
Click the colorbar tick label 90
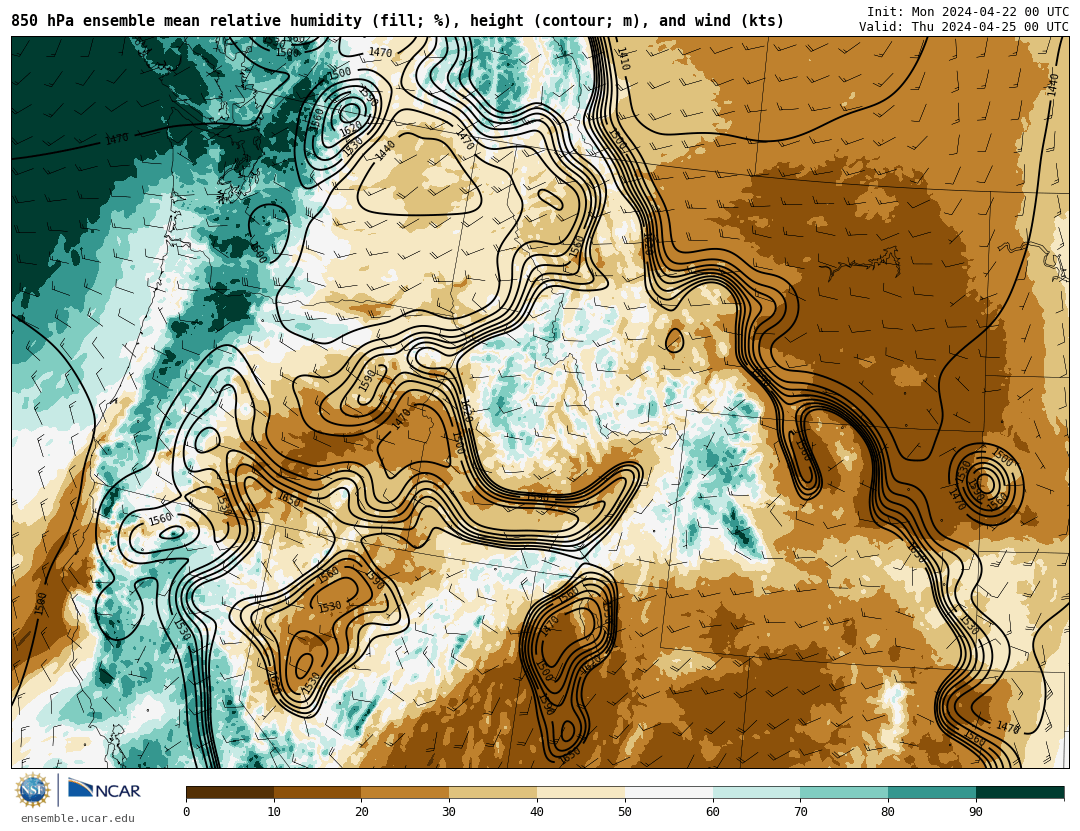coord(976,812)
